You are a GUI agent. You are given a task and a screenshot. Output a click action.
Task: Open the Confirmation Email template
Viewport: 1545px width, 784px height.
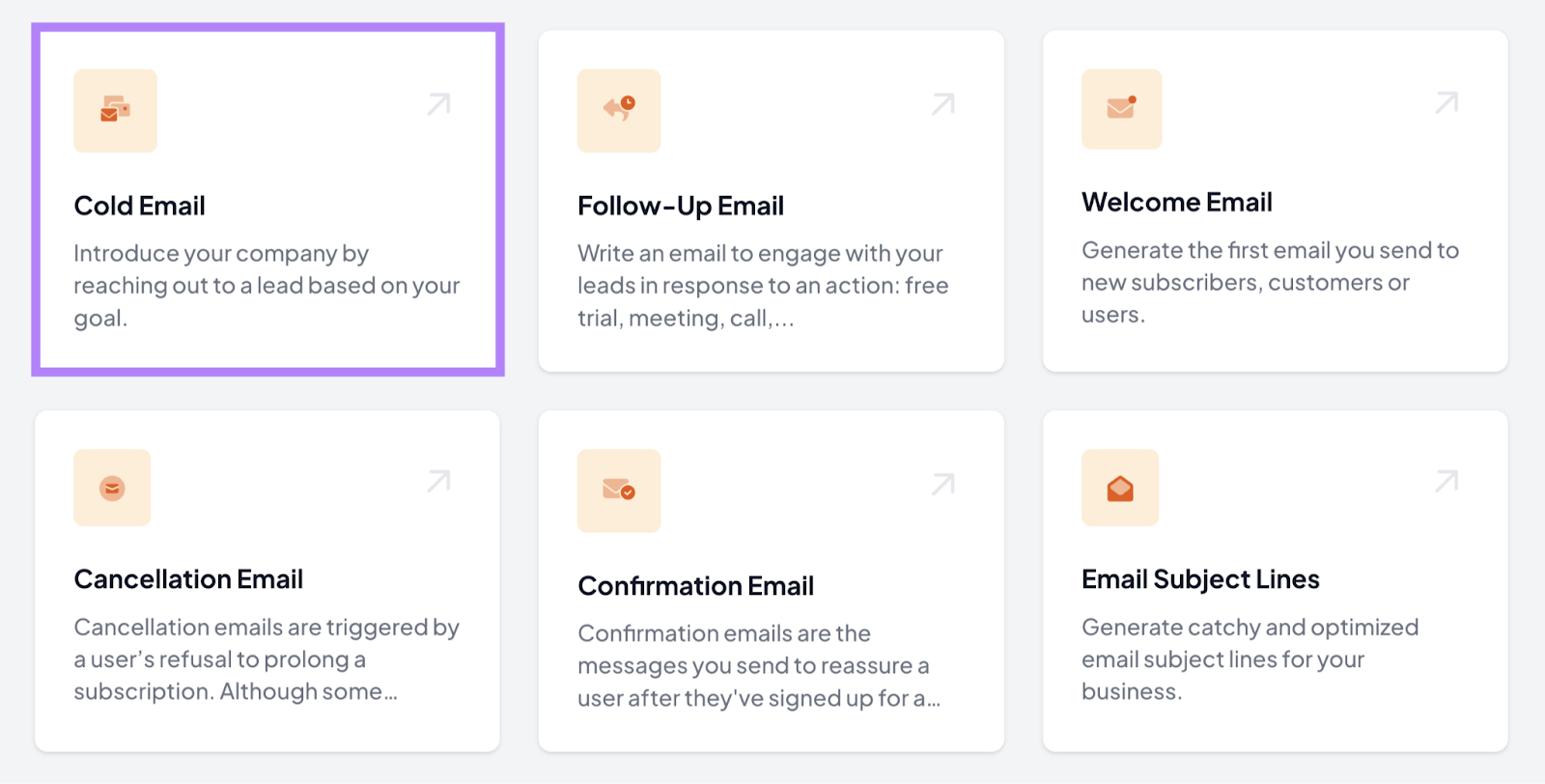pos(695,585)
